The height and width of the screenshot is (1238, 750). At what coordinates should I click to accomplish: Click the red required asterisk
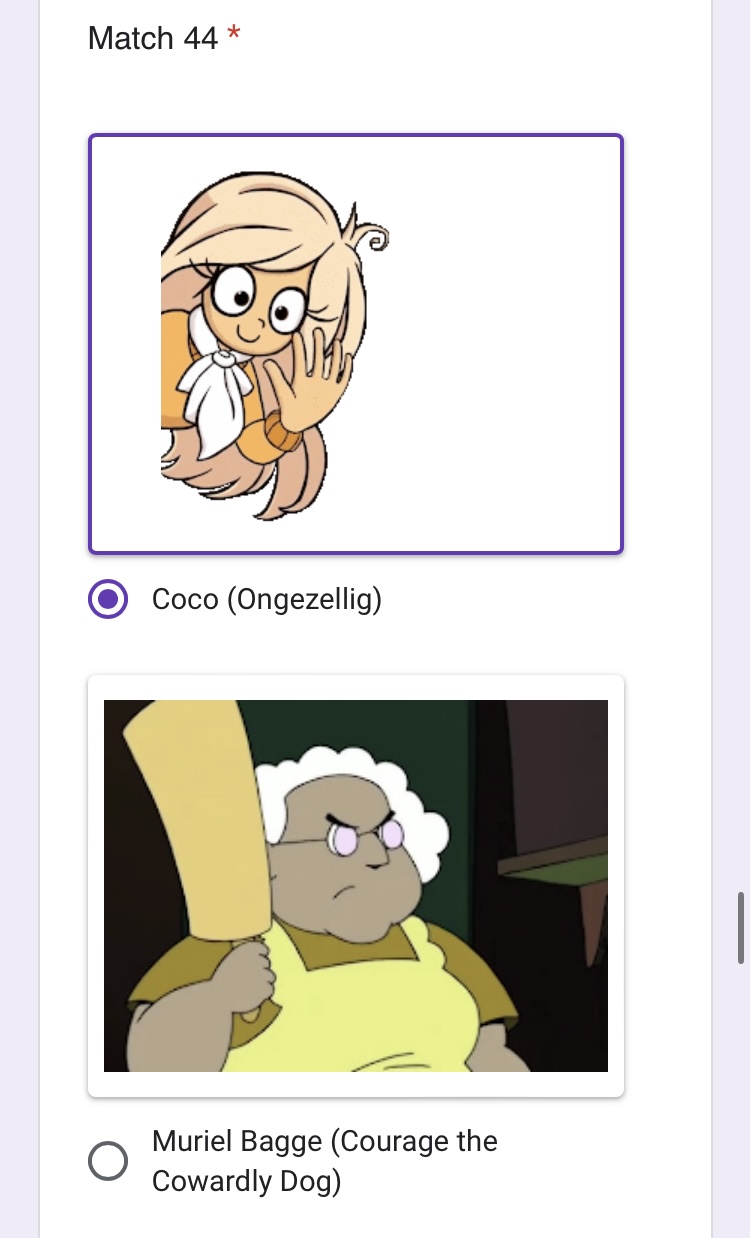[234, 36]
